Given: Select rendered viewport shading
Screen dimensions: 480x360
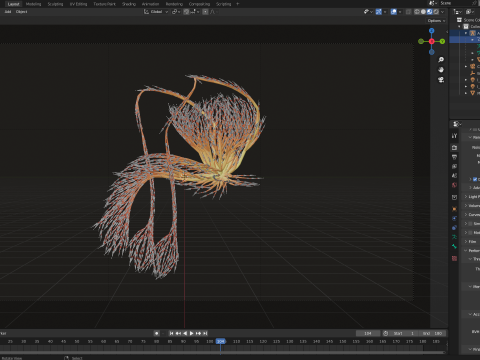Looking at the screenshot, I should [436, 12].
